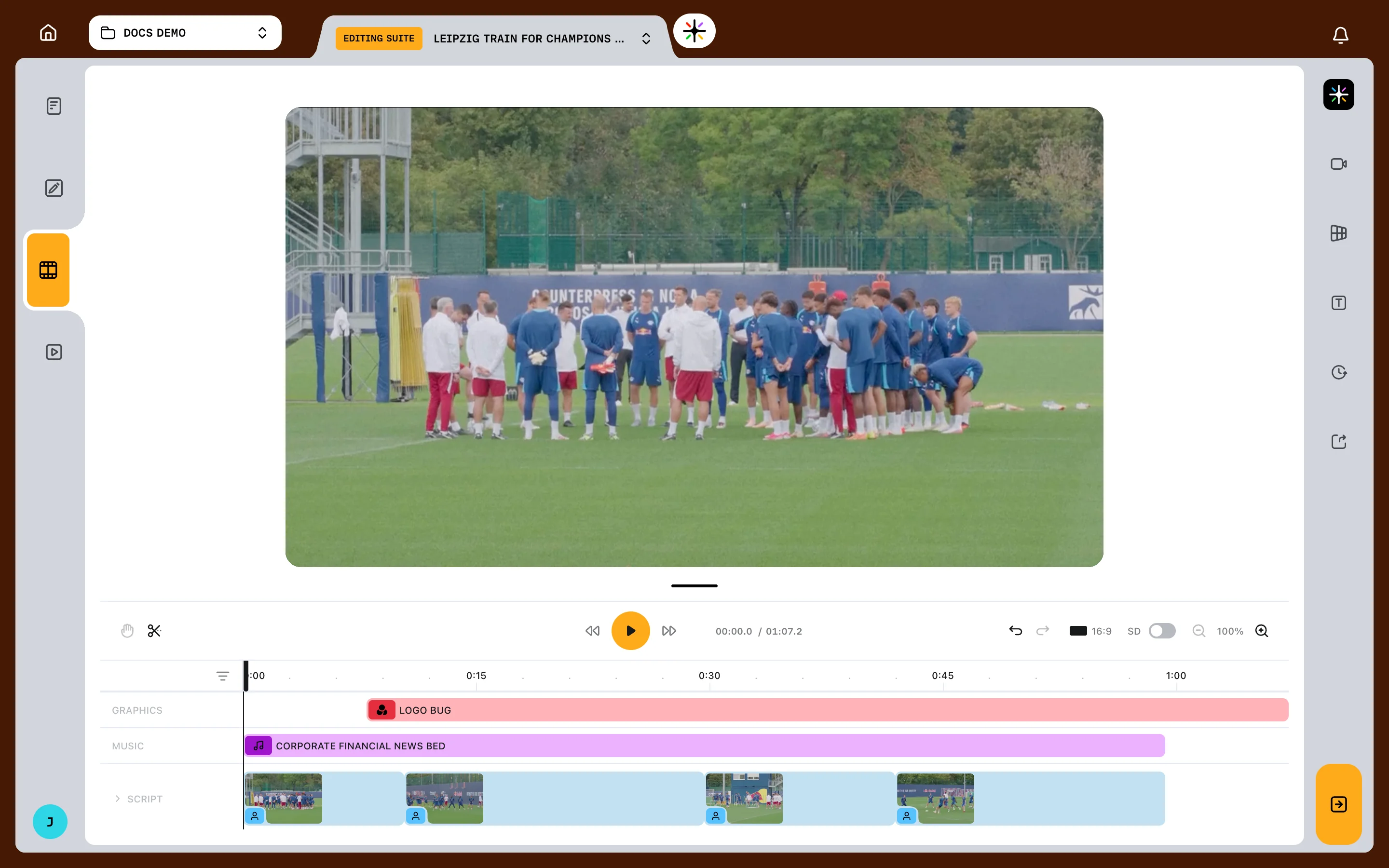The image size is (1389, 868).
Task: Click the scissors cut tool
Action: (x=154, y=631)
